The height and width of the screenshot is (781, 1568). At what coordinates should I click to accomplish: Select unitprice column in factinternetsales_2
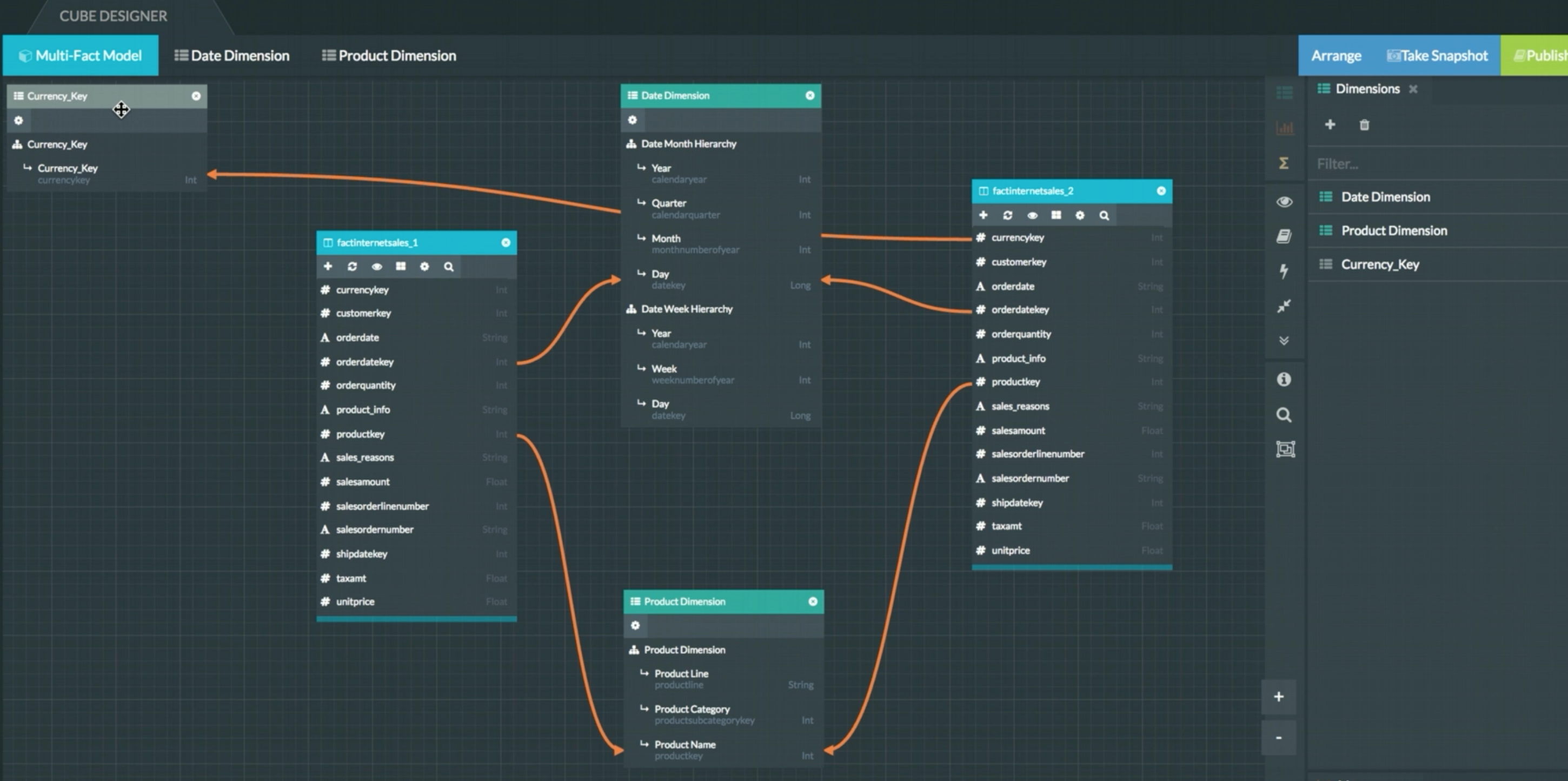coord(1072,550)
